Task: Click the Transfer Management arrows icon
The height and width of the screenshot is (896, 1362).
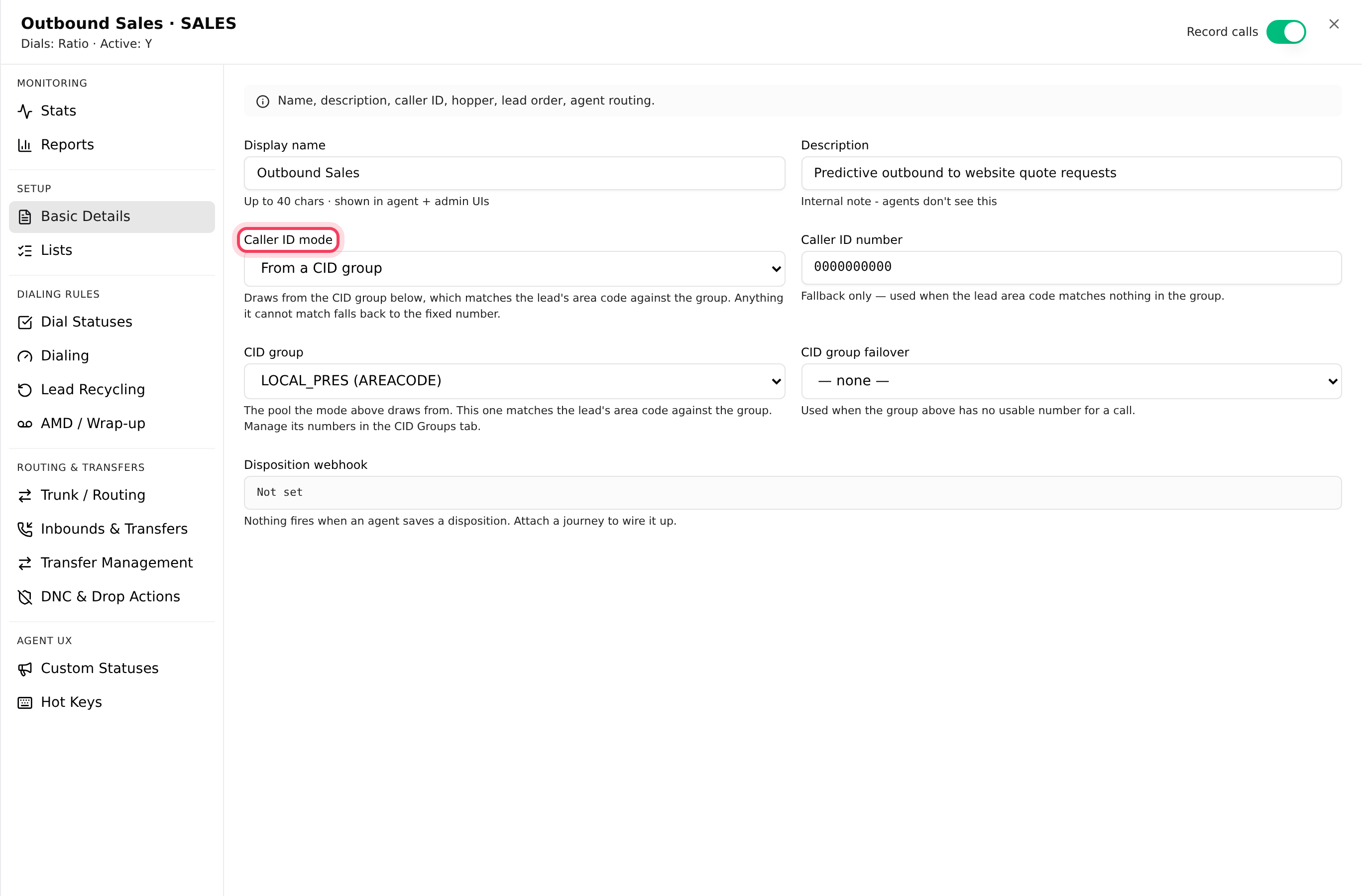Action: pos(24,563)
